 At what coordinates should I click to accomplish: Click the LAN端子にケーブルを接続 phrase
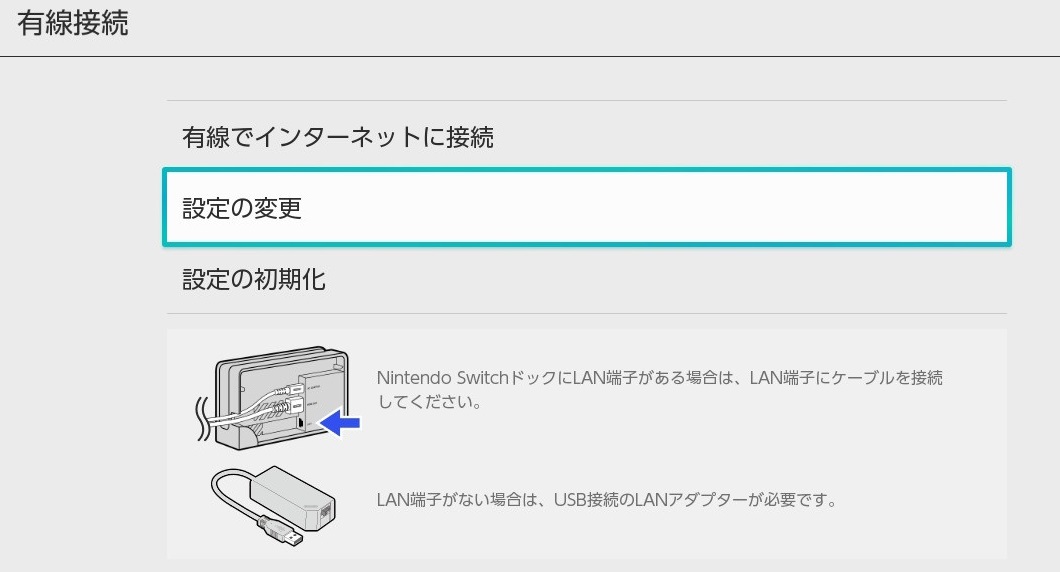click(x=846, y=377)
